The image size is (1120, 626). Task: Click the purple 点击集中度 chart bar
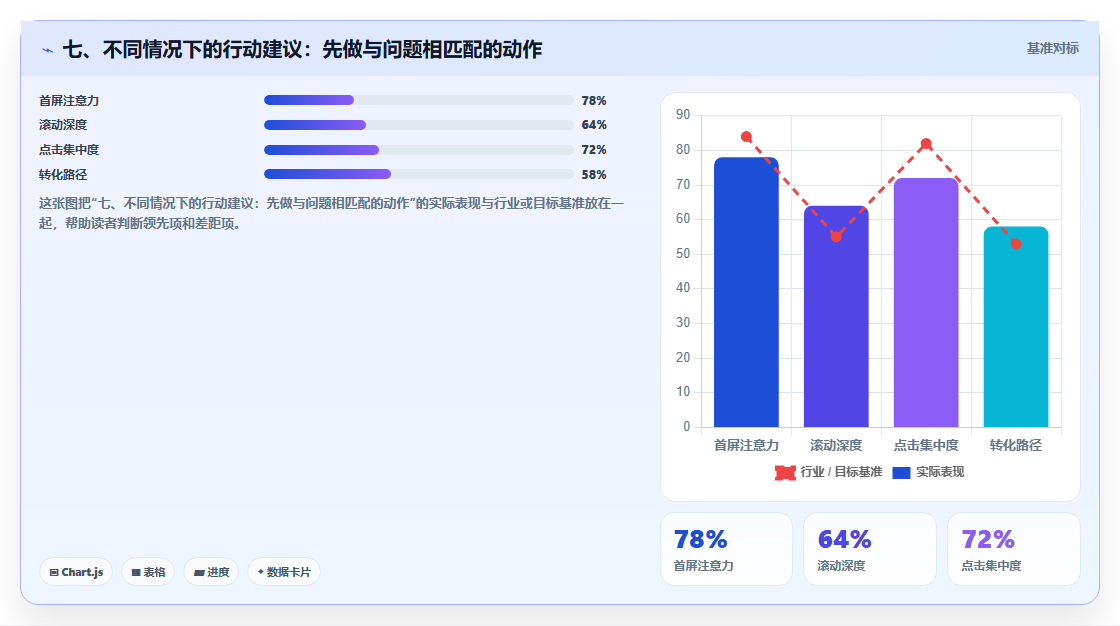coord(926,303)
